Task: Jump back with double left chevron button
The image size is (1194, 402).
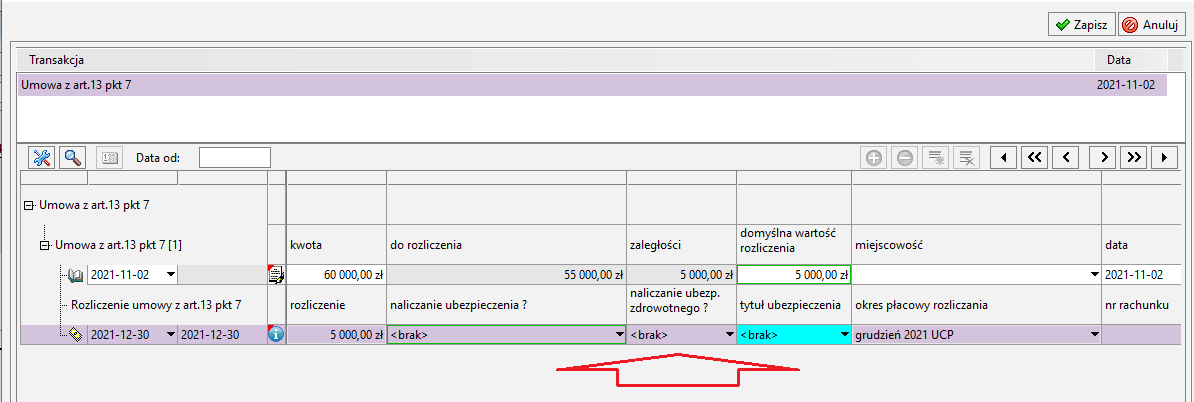Action: pyautogui.click(x=1033, y=158)
